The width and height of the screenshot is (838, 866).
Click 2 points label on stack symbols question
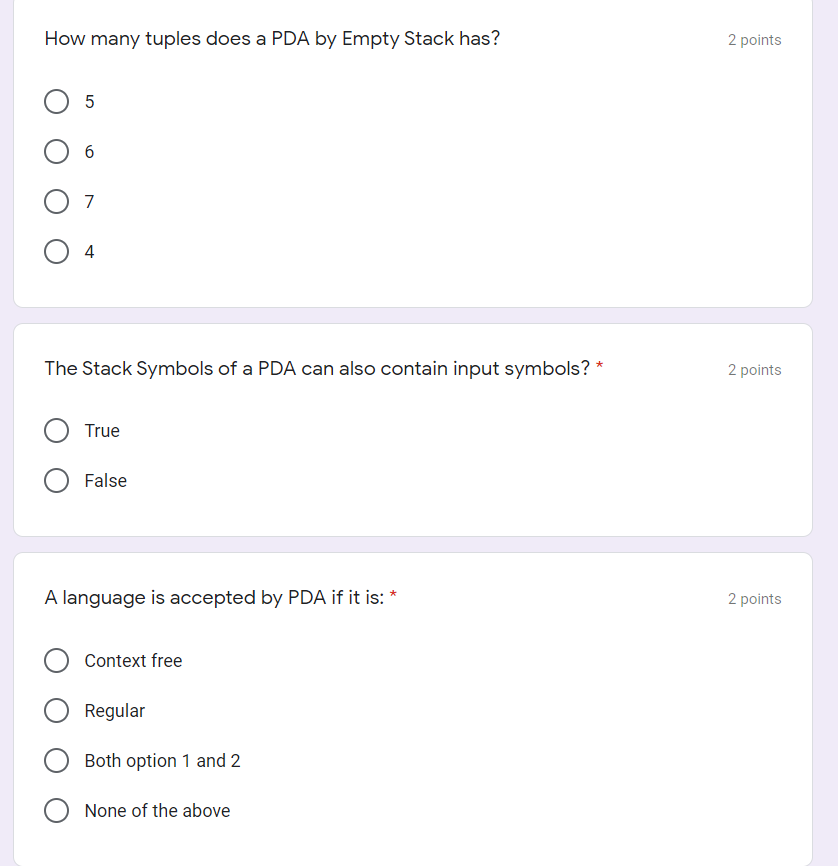pos(754,370)
